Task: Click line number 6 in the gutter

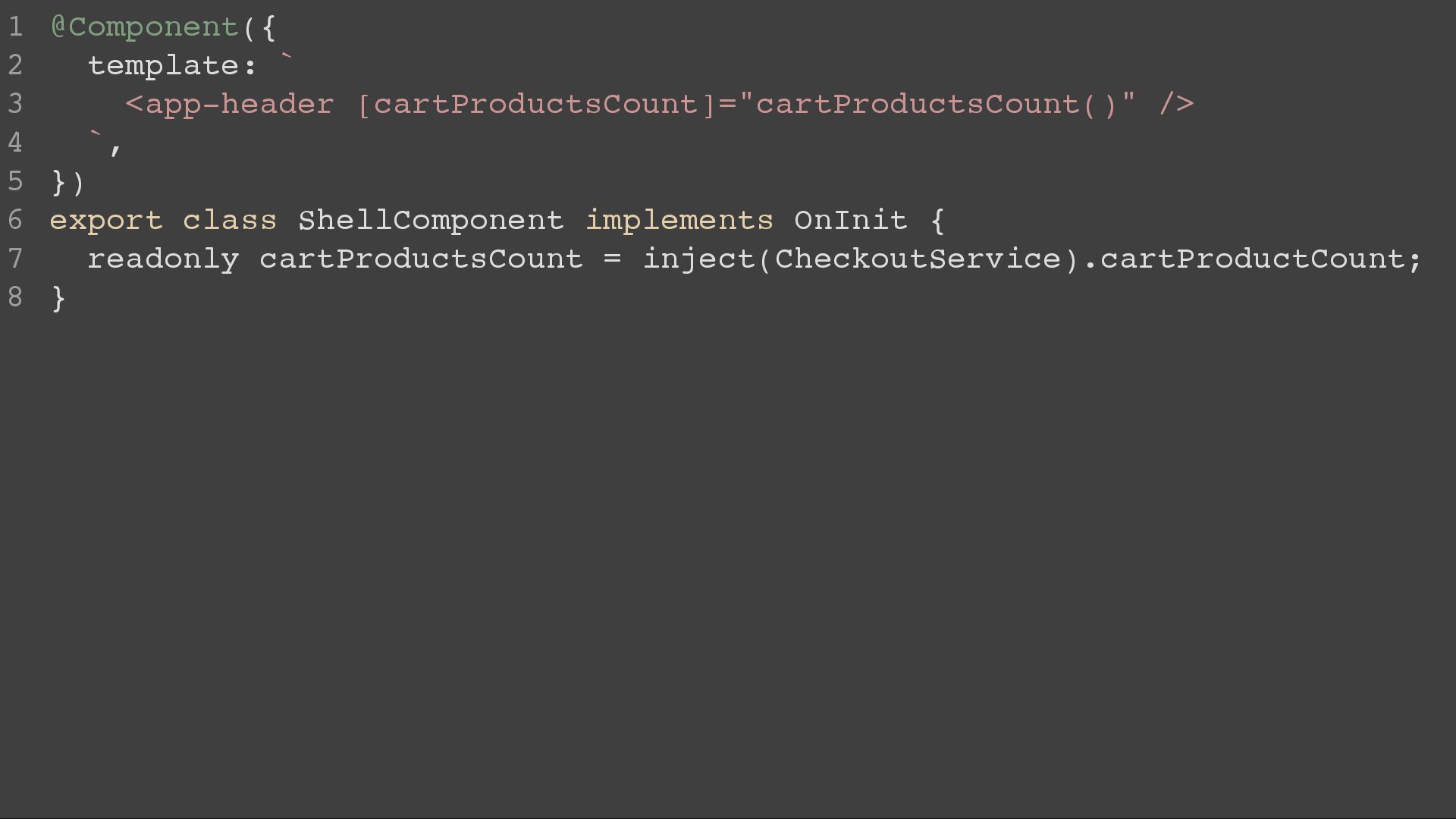Action: point(15,221)
